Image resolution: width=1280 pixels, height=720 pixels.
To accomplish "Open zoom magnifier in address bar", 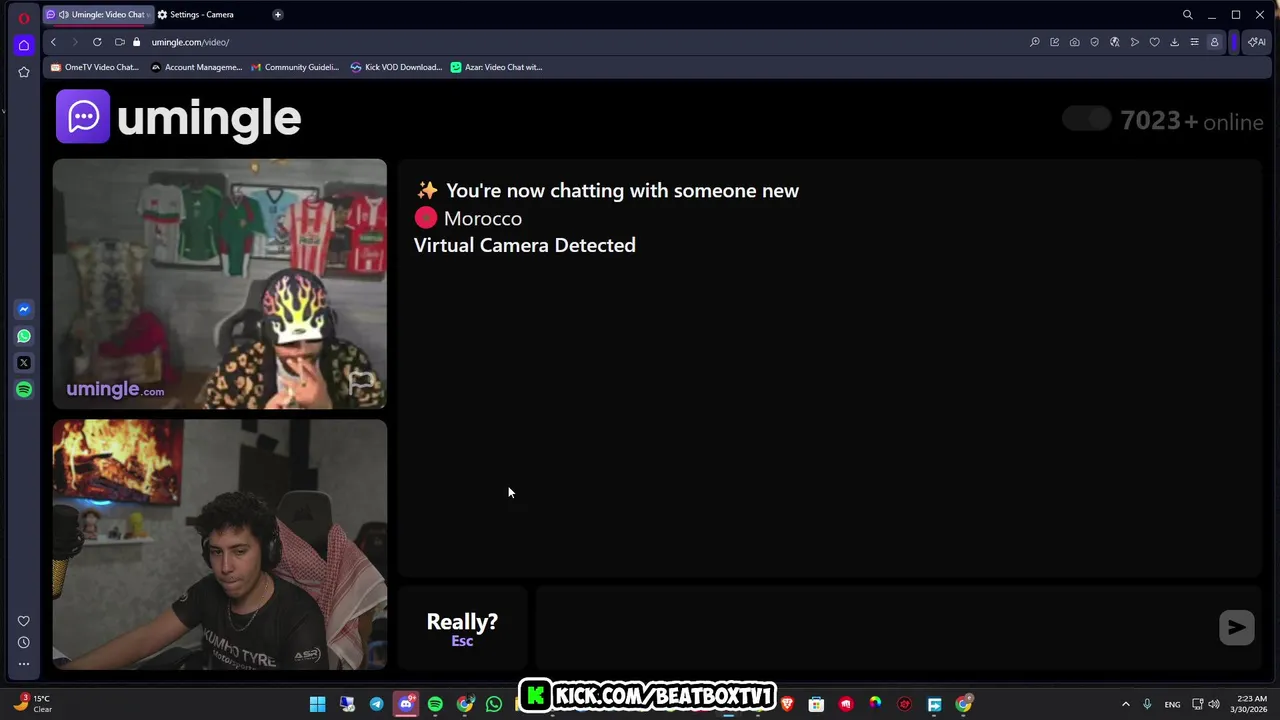I will pyautogui.click(x=1035, y=42).
